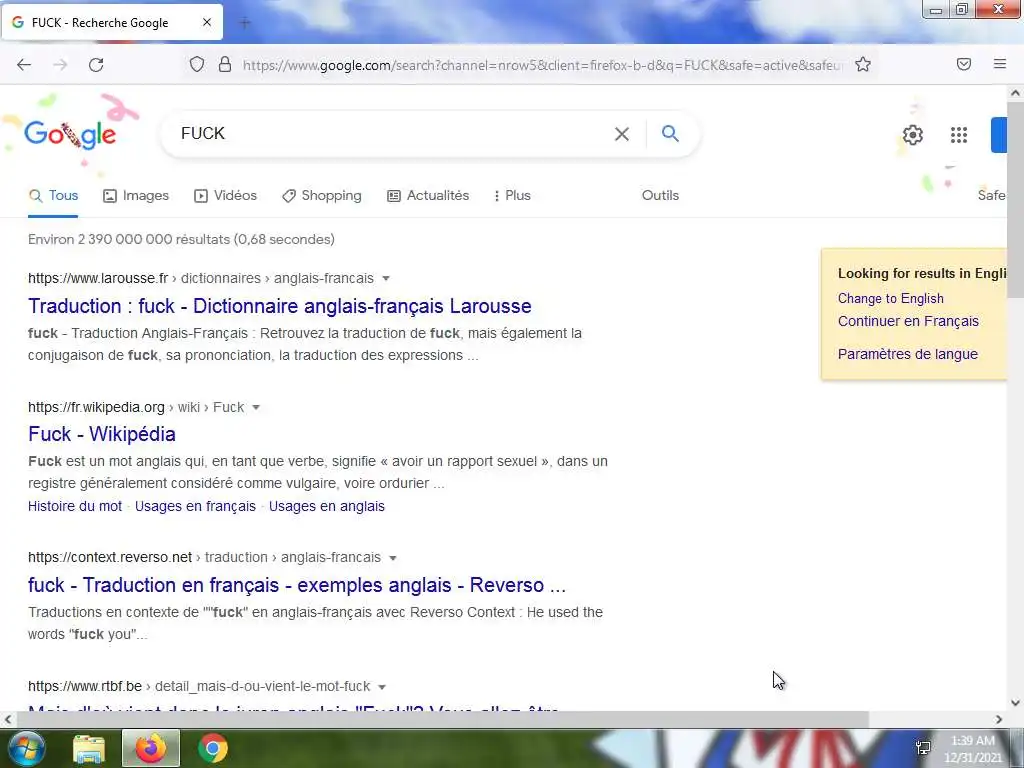Open the Windows Start button
Viewport: 1024px width, 768px height.
26,748
